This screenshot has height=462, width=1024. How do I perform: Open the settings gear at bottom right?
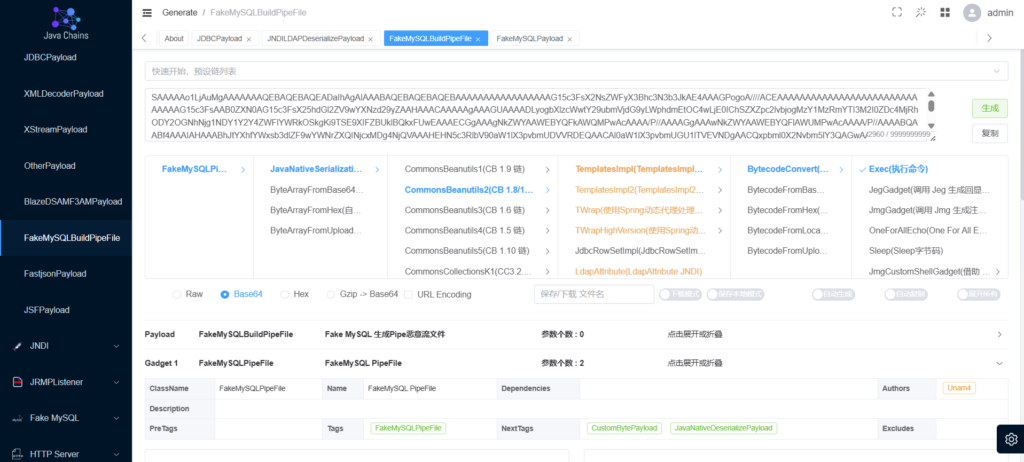[x=1010, y=439]
